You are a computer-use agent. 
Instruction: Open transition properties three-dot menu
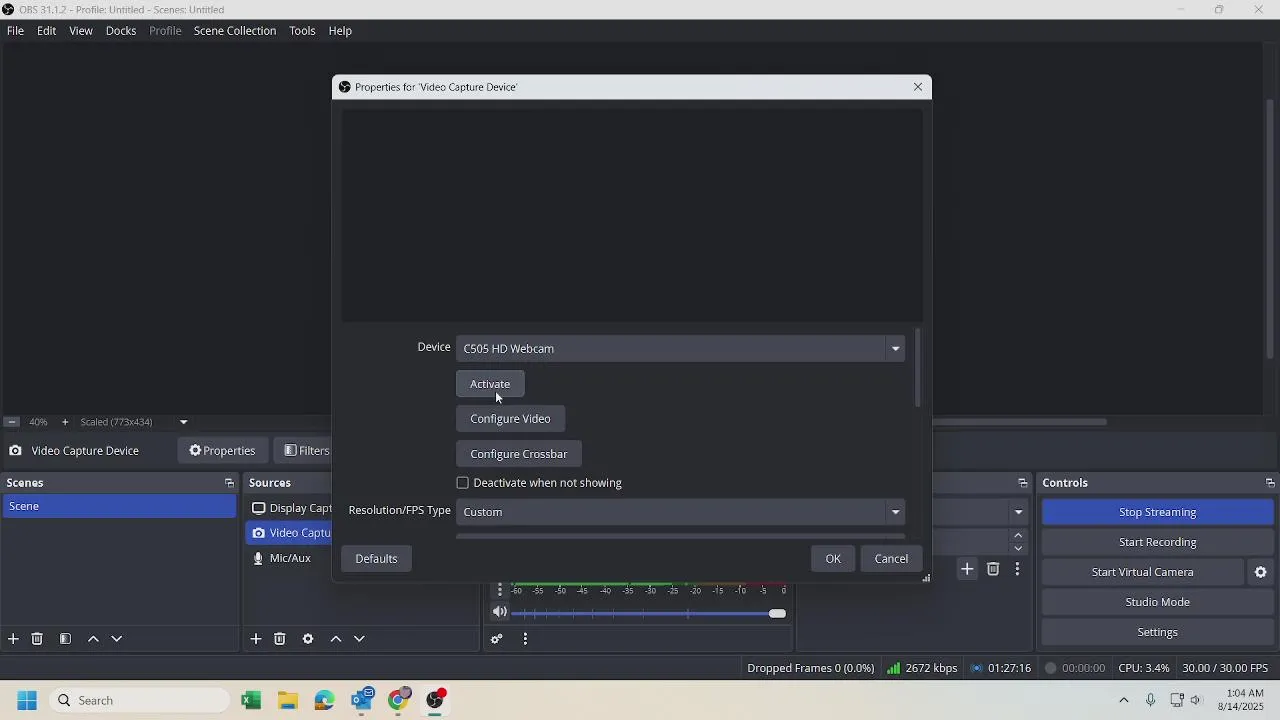click(1017, 569)
